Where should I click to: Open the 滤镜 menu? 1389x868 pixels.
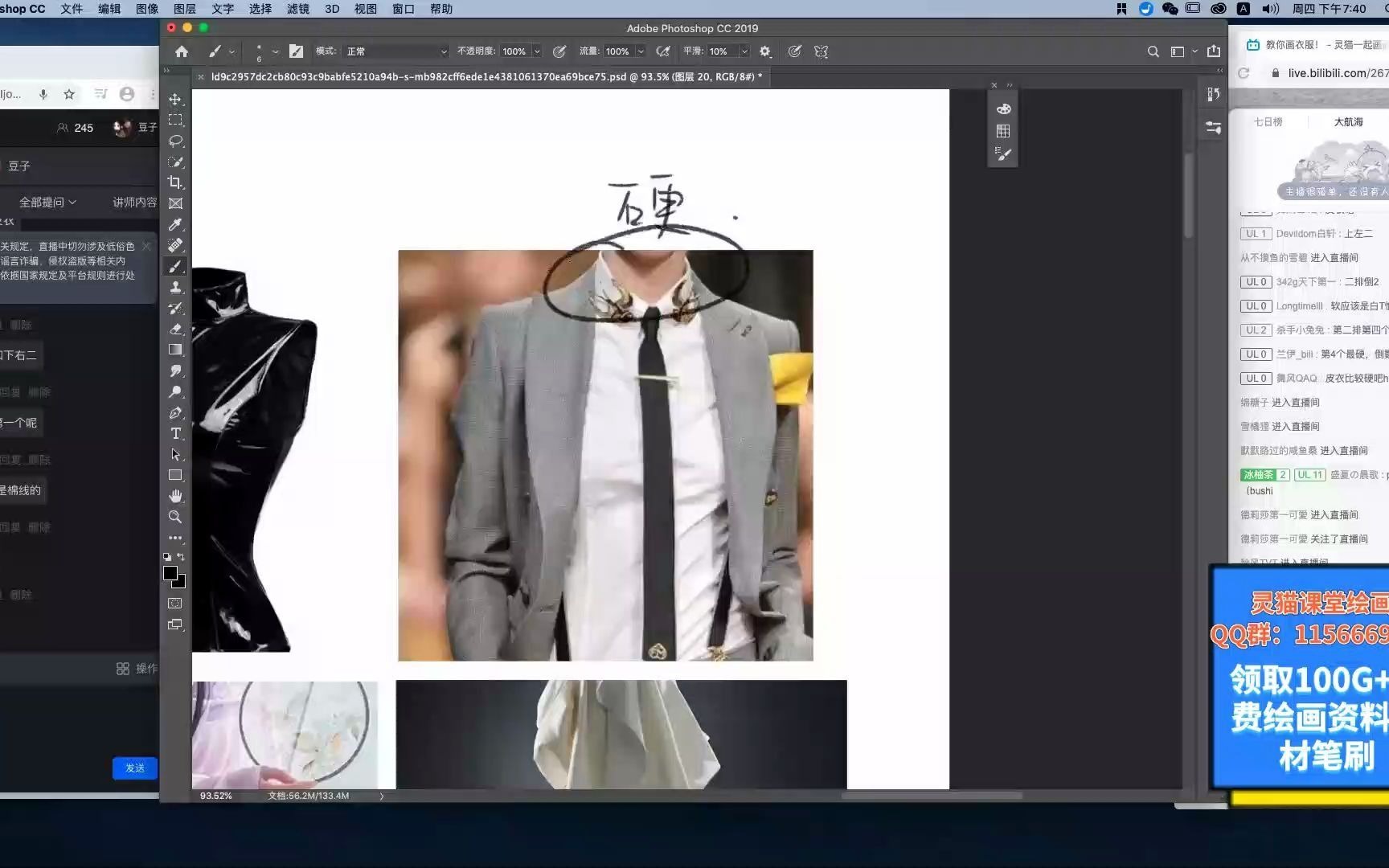(298, 9)
